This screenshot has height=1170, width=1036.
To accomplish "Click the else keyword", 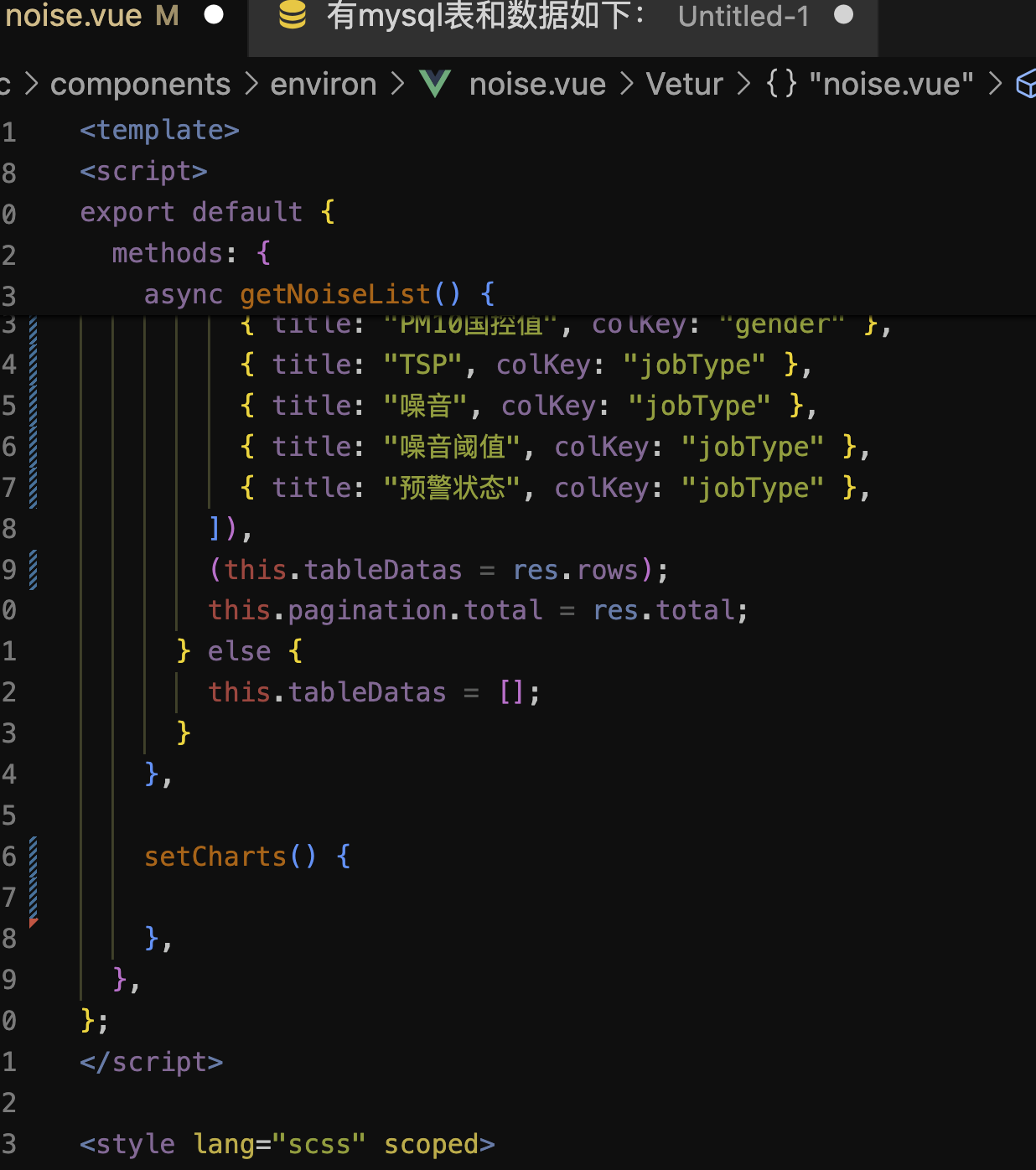I will [x=240, y=651].
